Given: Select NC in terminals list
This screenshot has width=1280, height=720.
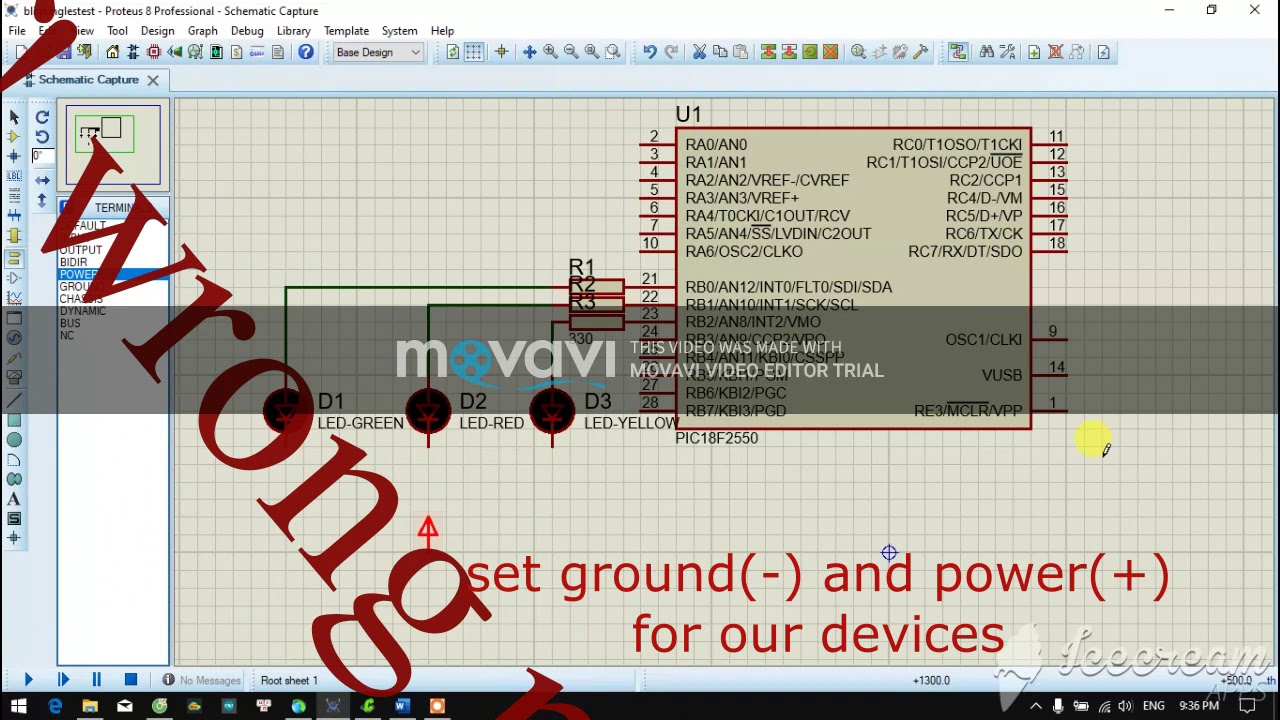Looking at the screenshot, I should pos(112,335).
